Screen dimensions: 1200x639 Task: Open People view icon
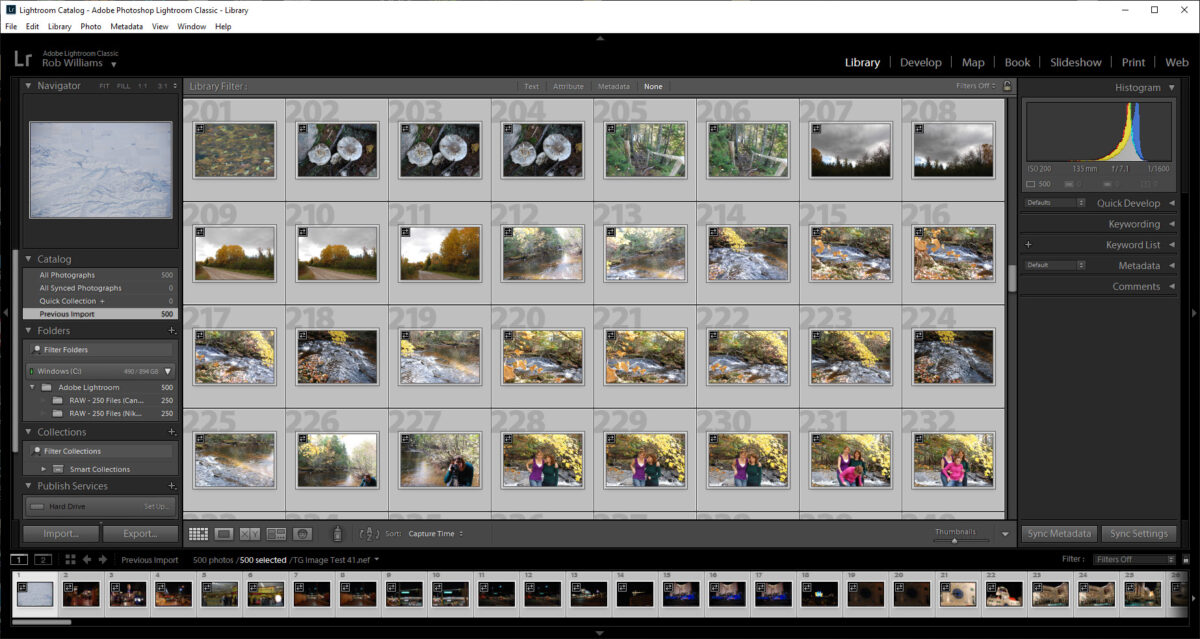click(x=302, y=534)
